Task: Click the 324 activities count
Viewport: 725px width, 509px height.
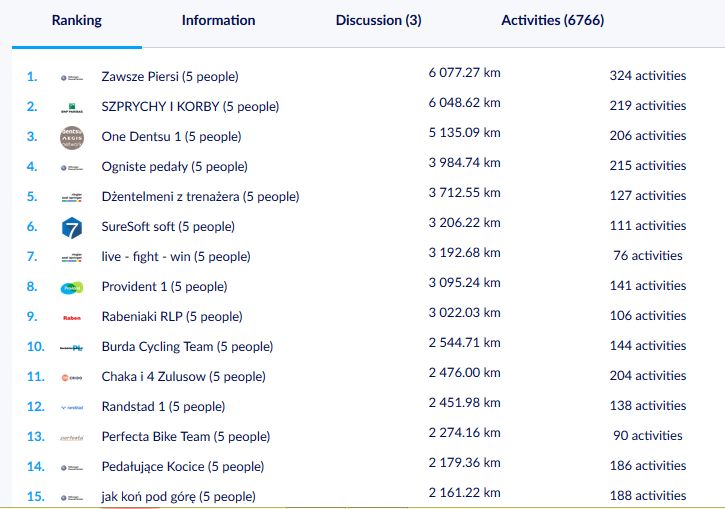Action: coord(648,76)
